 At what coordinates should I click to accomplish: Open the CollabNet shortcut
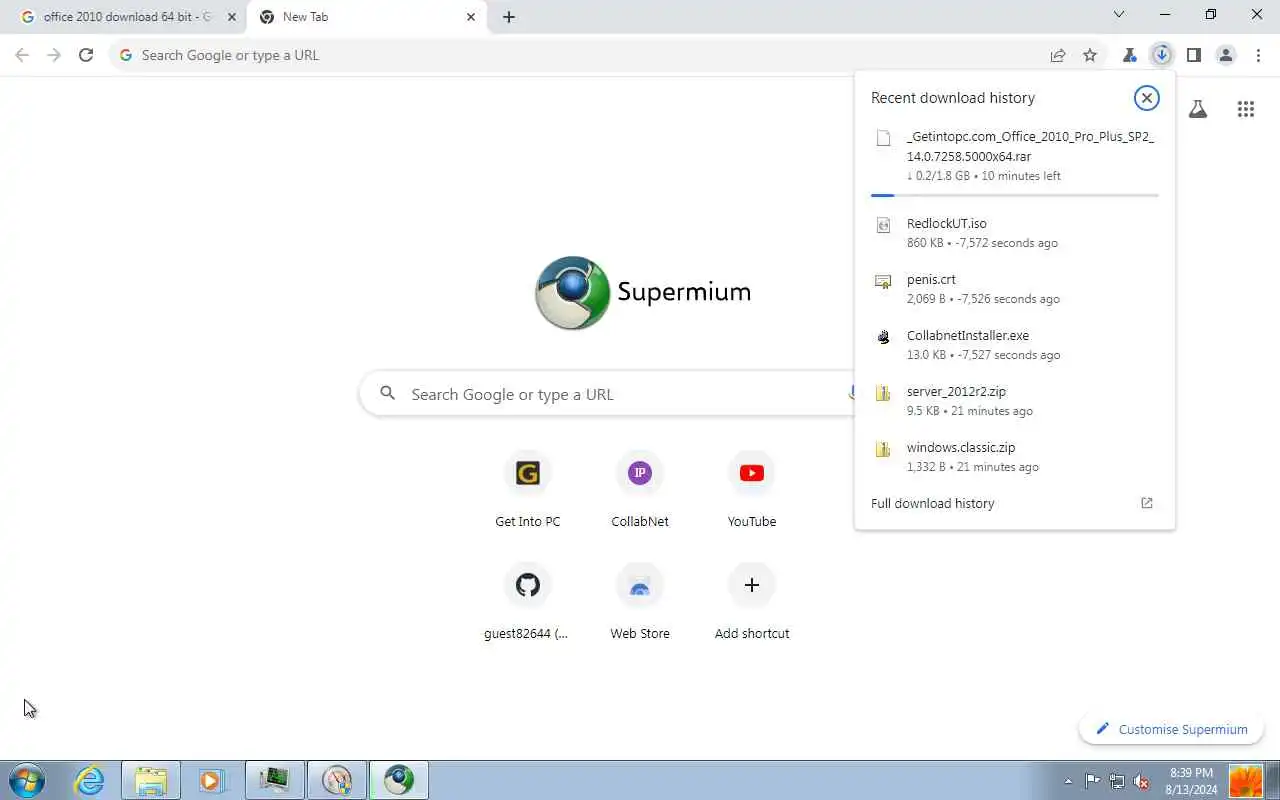coord(640,488)
